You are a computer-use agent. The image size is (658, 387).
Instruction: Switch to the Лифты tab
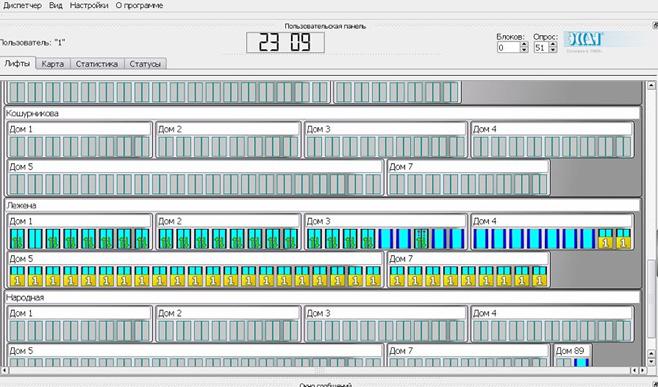coord(17,63)
